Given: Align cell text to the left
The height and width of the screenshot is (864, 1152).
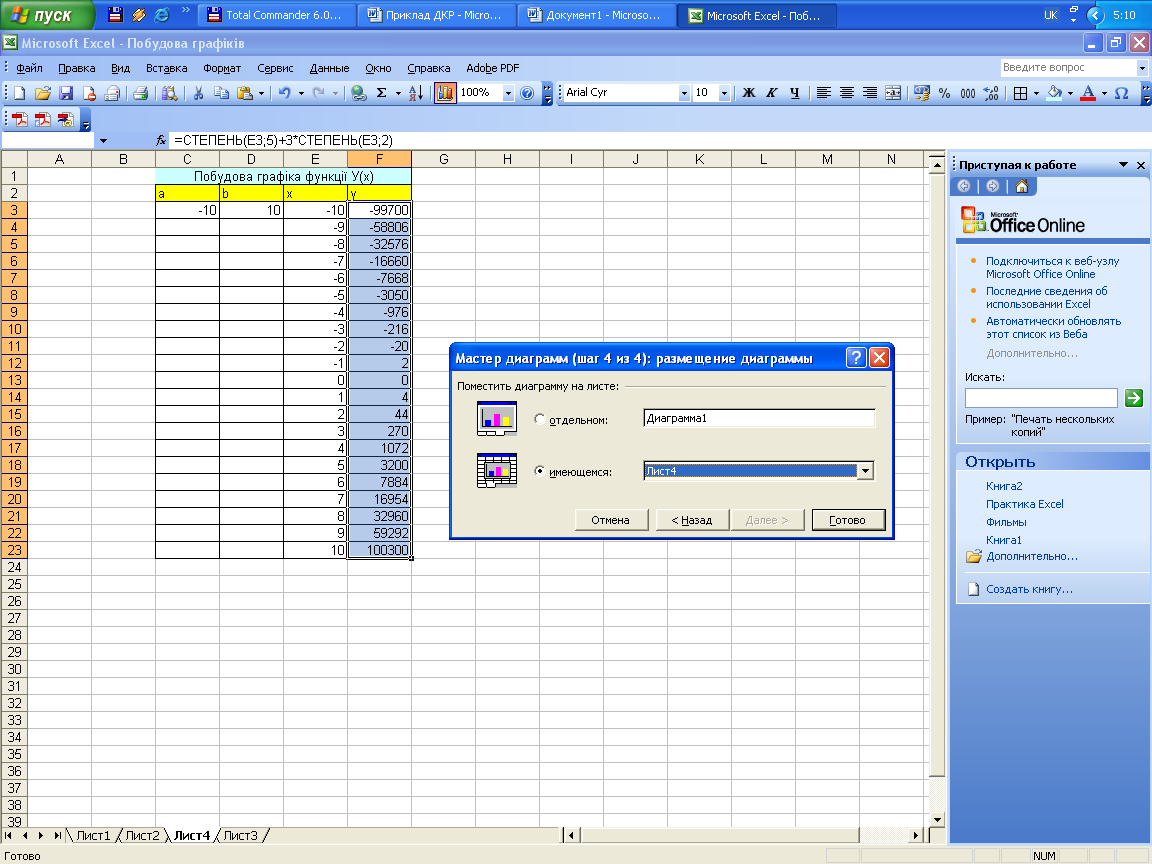Looking at the screenshot, I should (824, 93).
